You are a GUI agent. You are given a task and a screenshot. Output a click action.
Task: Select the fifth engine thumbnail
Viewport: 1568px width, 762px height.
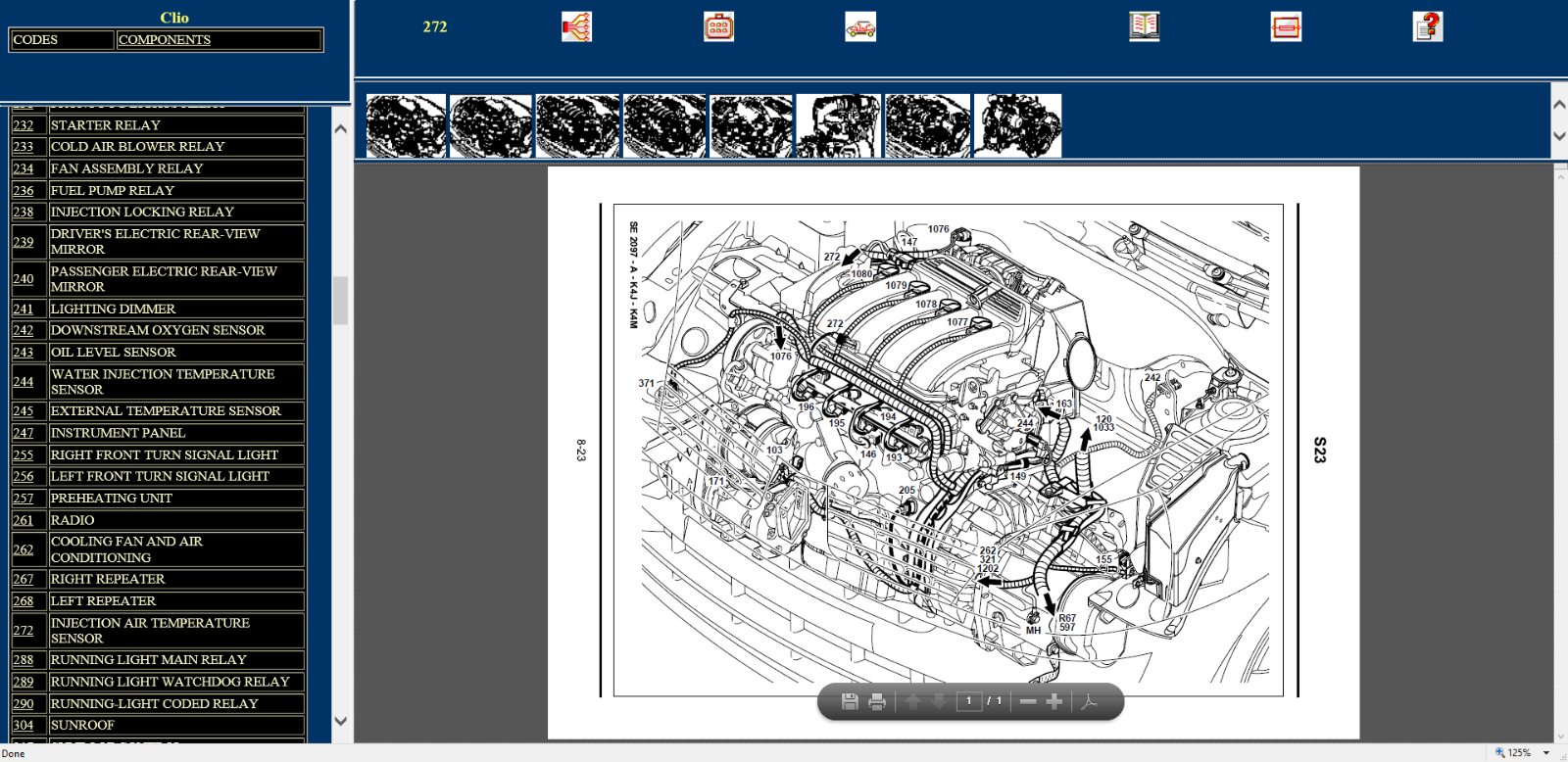tap(751, 125)
